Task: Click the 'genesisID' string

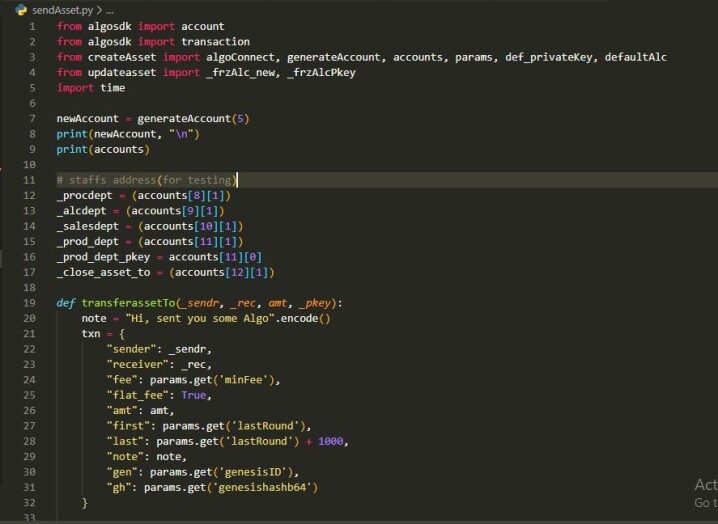Action: click(x=256, y=472)
